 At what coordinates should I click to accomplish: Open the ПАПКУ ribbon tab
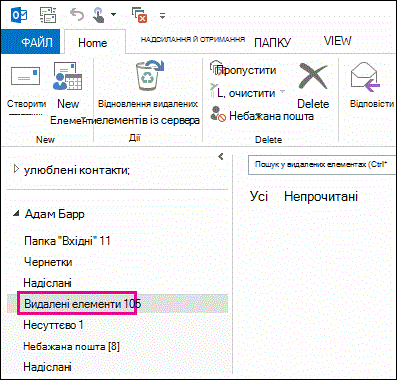[272, 42]
